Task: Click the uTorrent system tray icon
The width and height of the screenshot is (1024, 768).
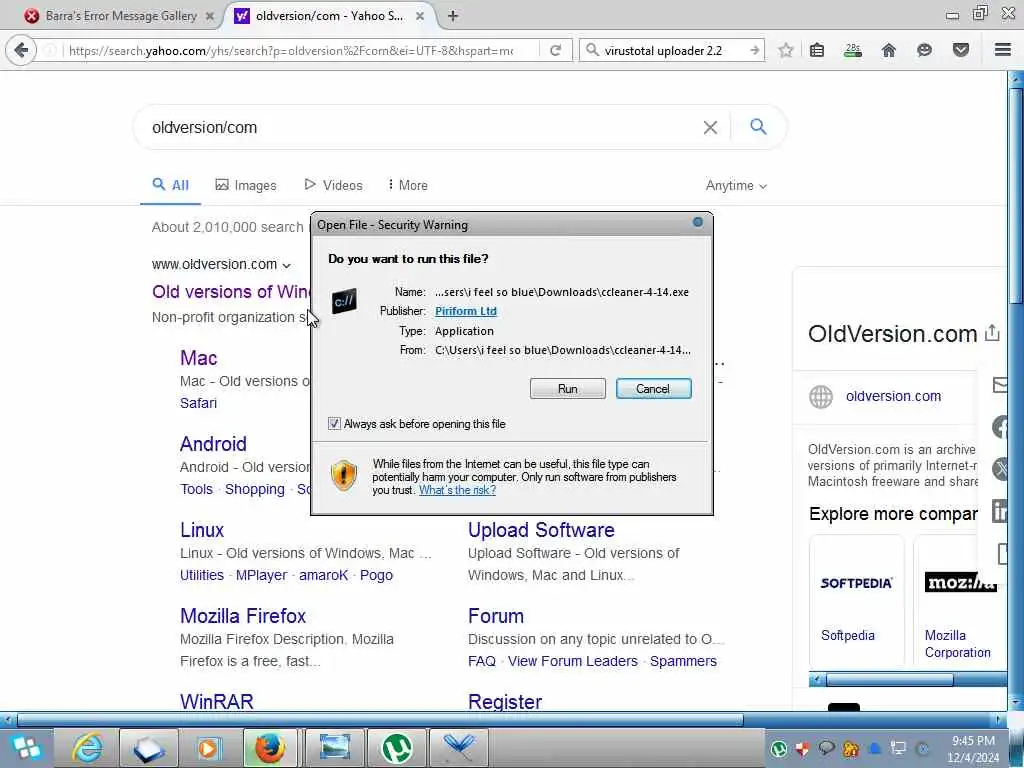Action: [x=778, y=748]
